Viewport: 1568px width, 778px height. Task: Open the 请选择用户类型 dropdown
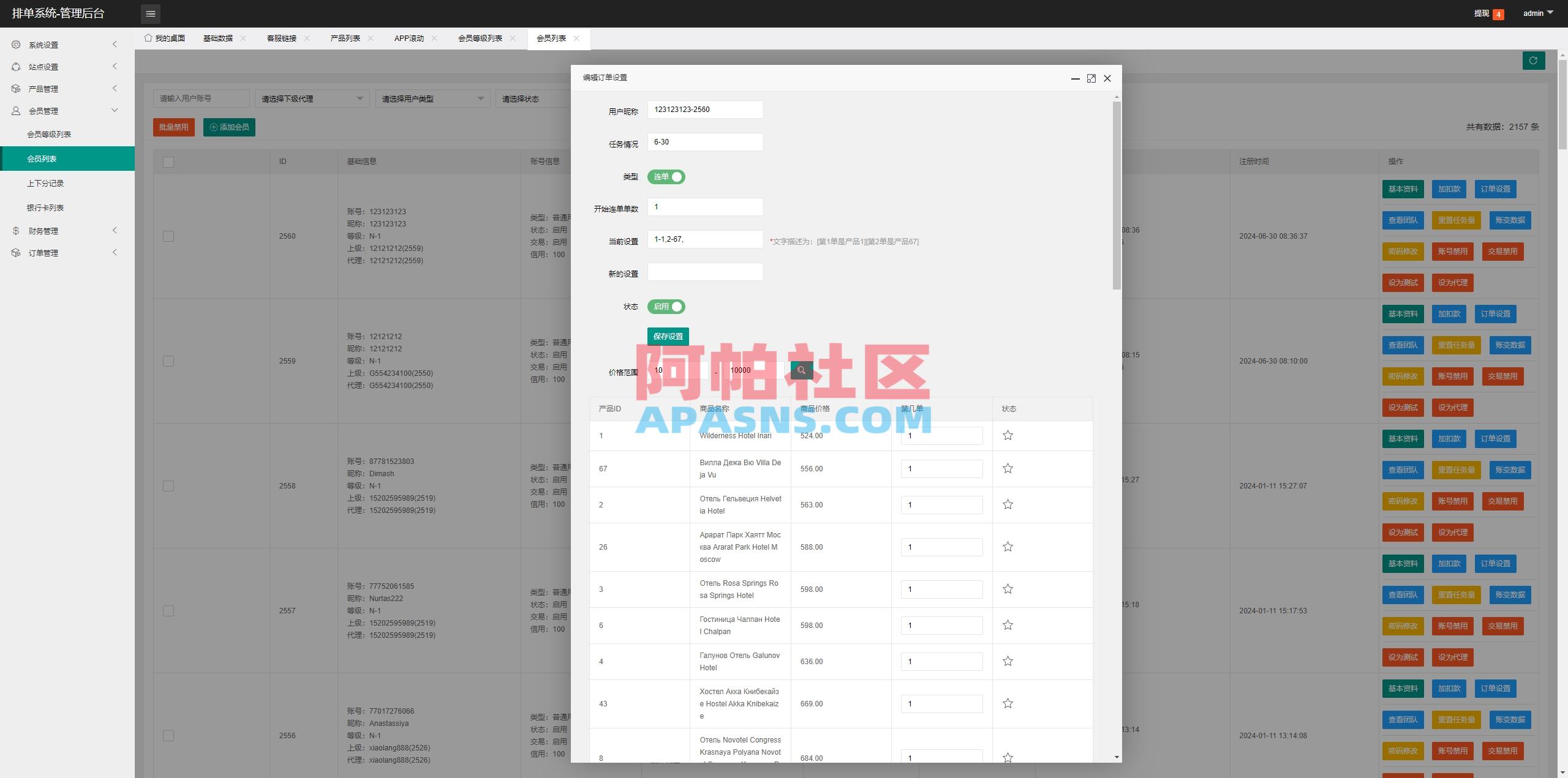pyautogui.click(x=432, y=98)
